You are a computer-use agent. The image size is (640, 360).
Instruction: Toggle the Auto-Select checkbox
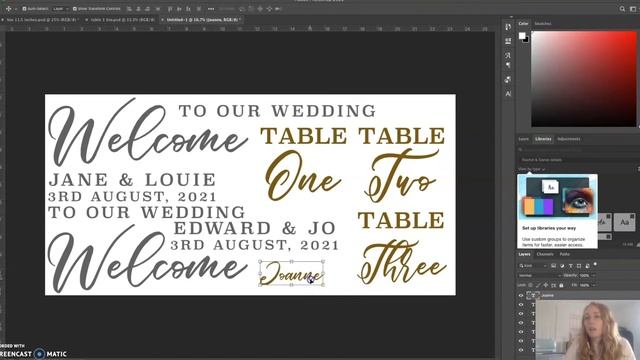(24, 9)
